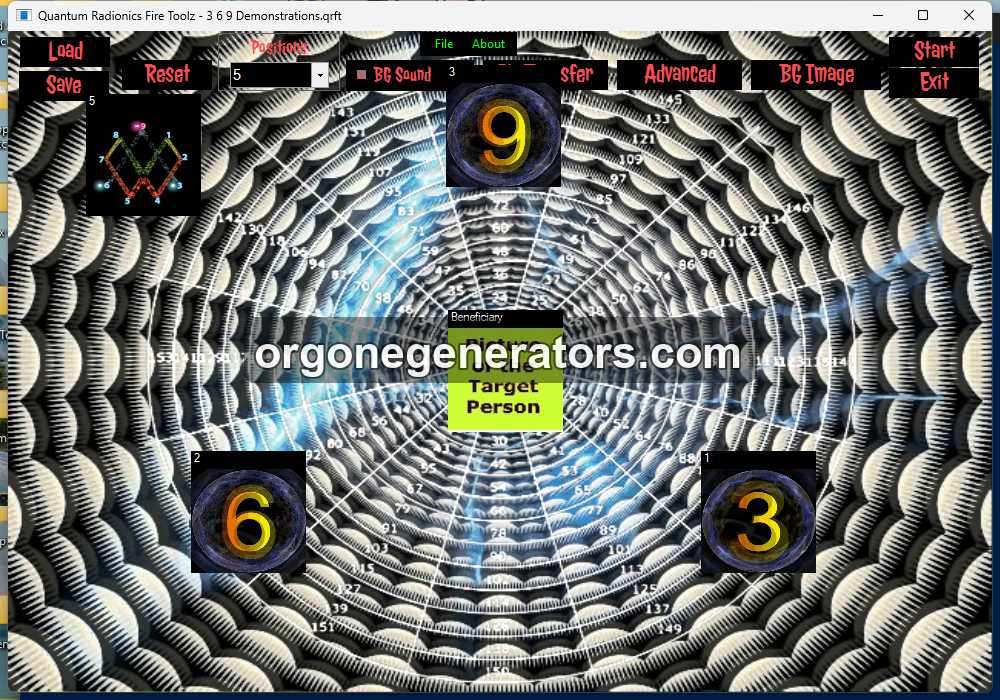Click the Exit button
1000x700 pixels.
[934, 82]
